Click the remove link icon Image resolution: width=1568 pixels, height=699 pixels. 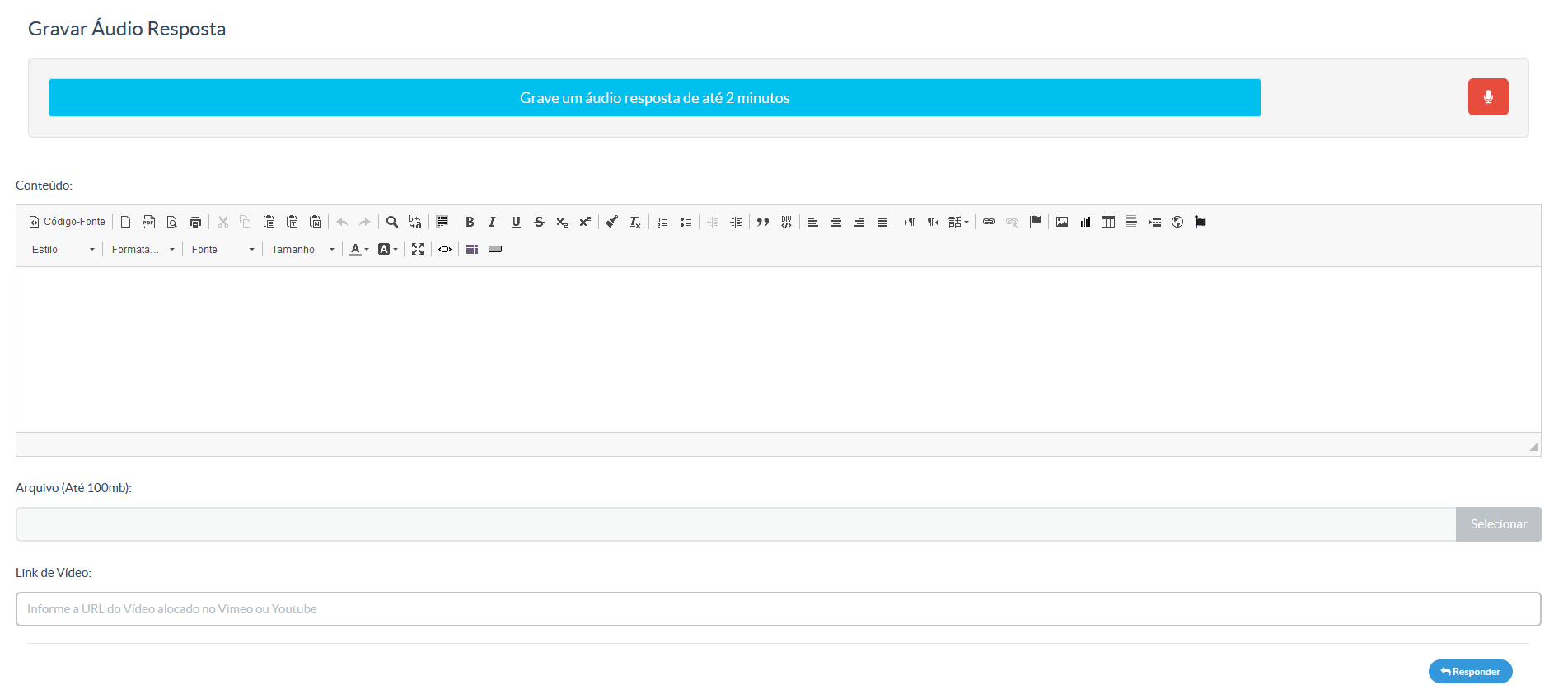click(1012, 222)
